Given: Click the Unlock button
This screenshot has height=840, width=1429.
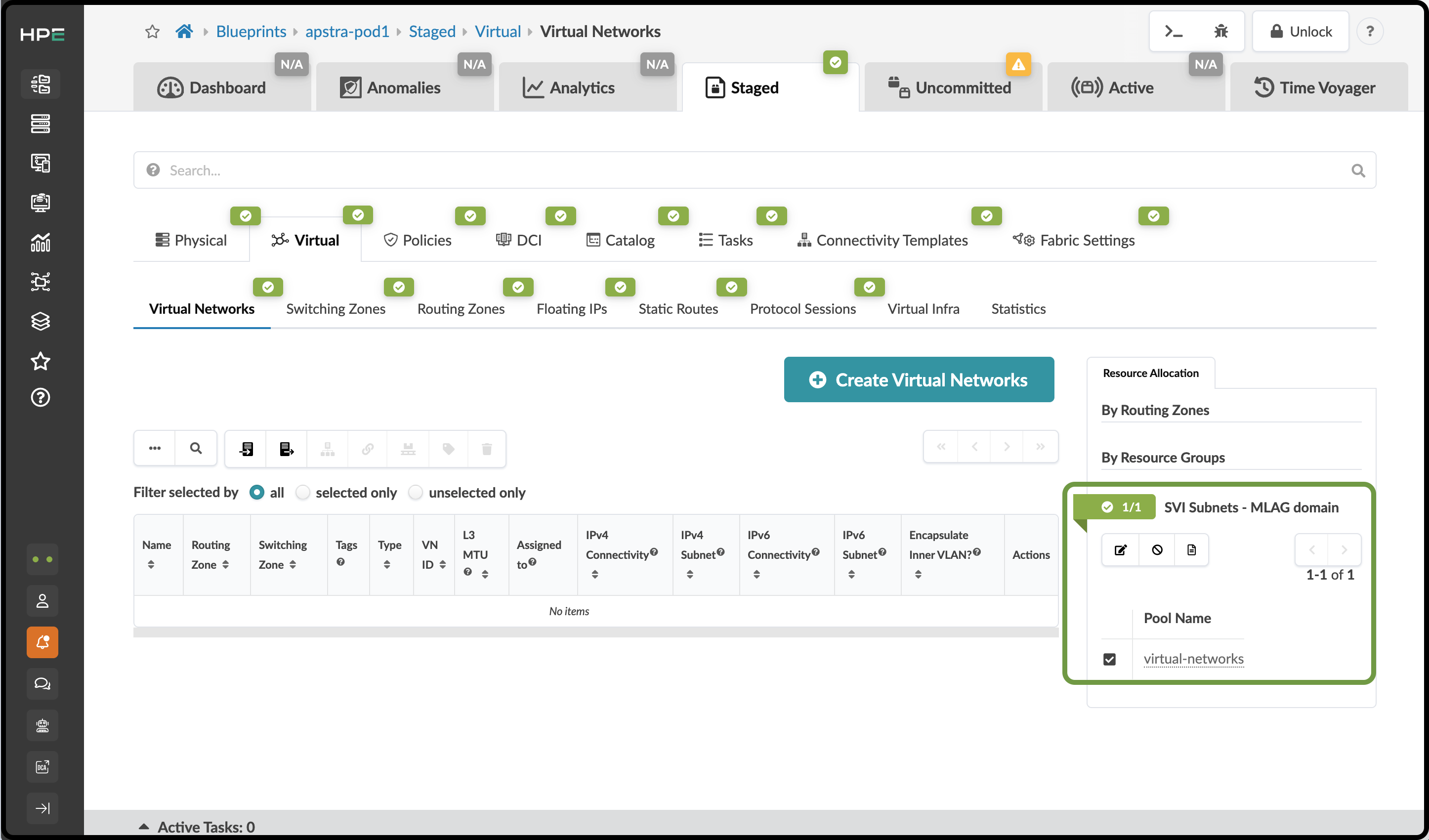Looking at the screenshot, I should [x=1300, y=31].
